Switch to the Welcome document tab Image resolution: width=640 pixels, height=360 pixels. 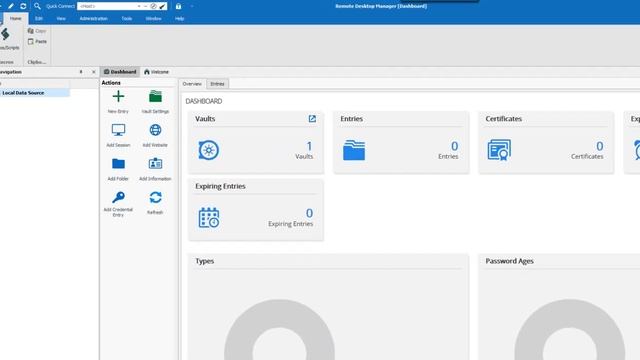[x=156, y=72]
